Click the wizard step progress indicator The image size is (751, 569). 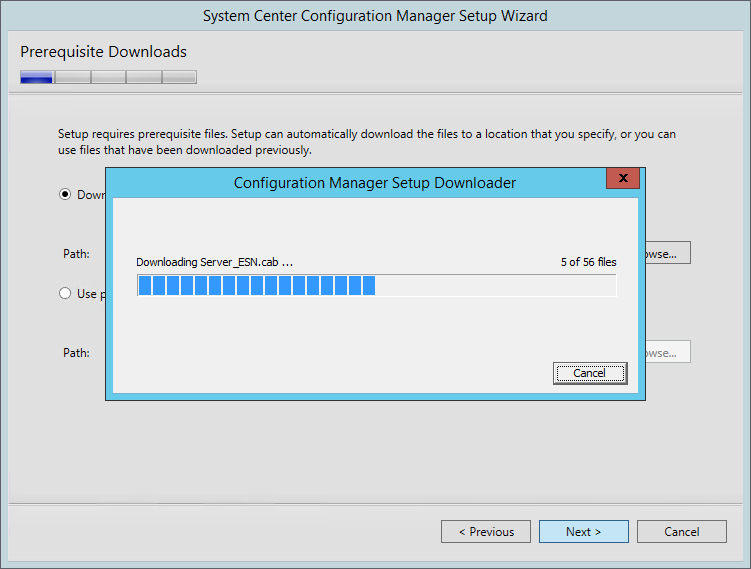[x=108, y=77]
